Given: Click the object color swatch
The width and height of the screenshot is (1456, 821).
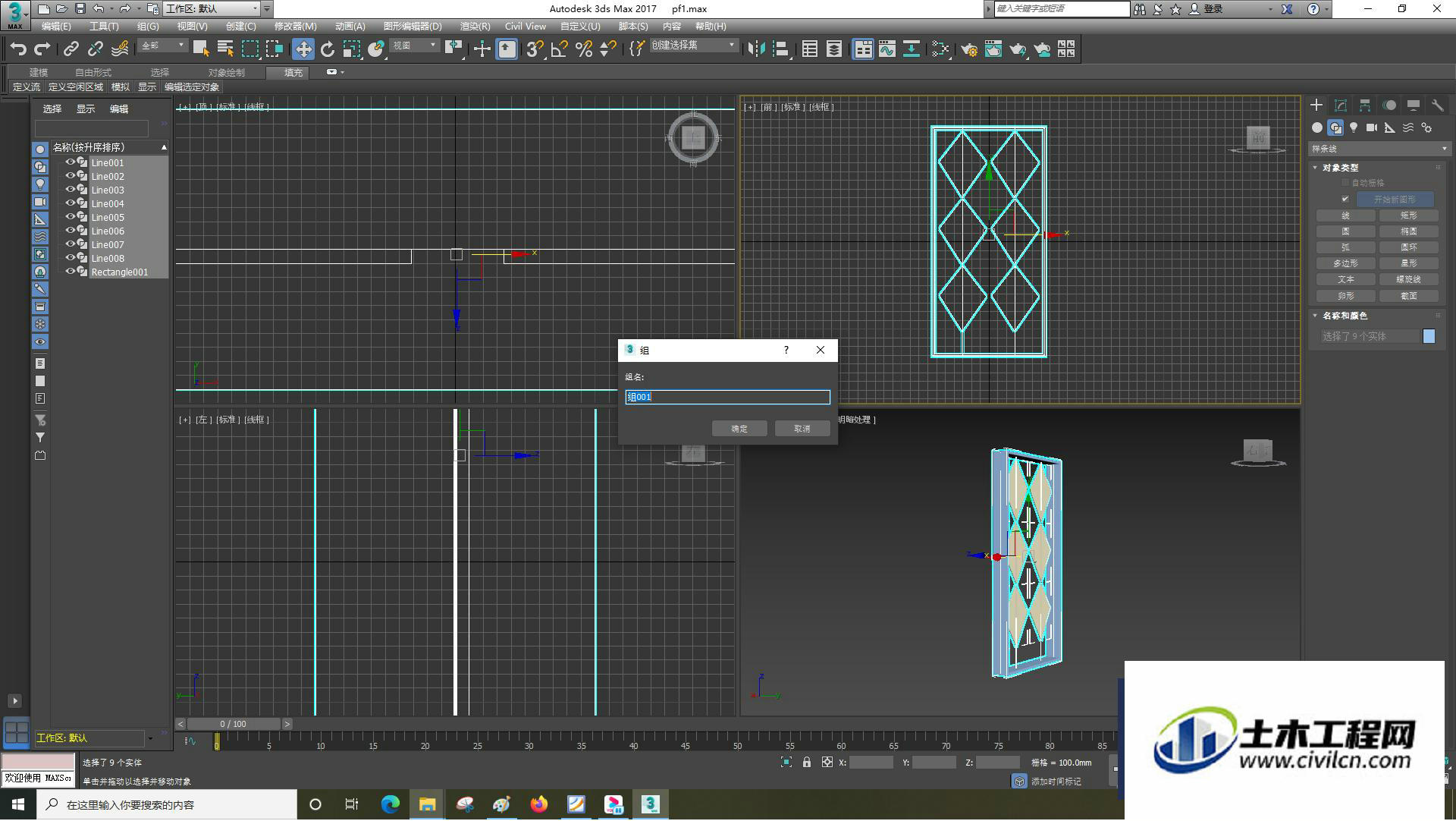Looking at the screenshot, I should coord(1429,336).
